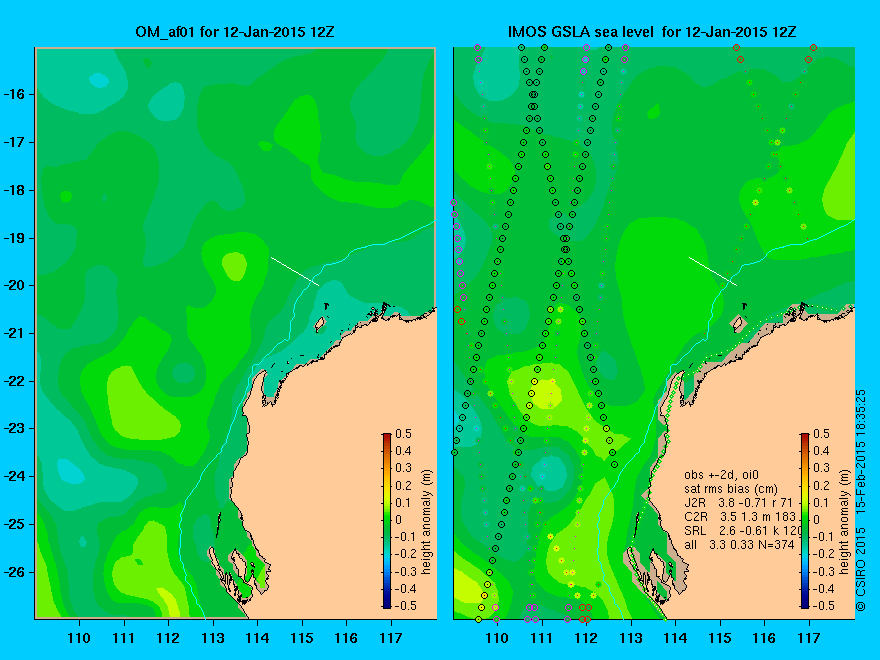Click longitude label 112 under OM_af01 map

168,638
